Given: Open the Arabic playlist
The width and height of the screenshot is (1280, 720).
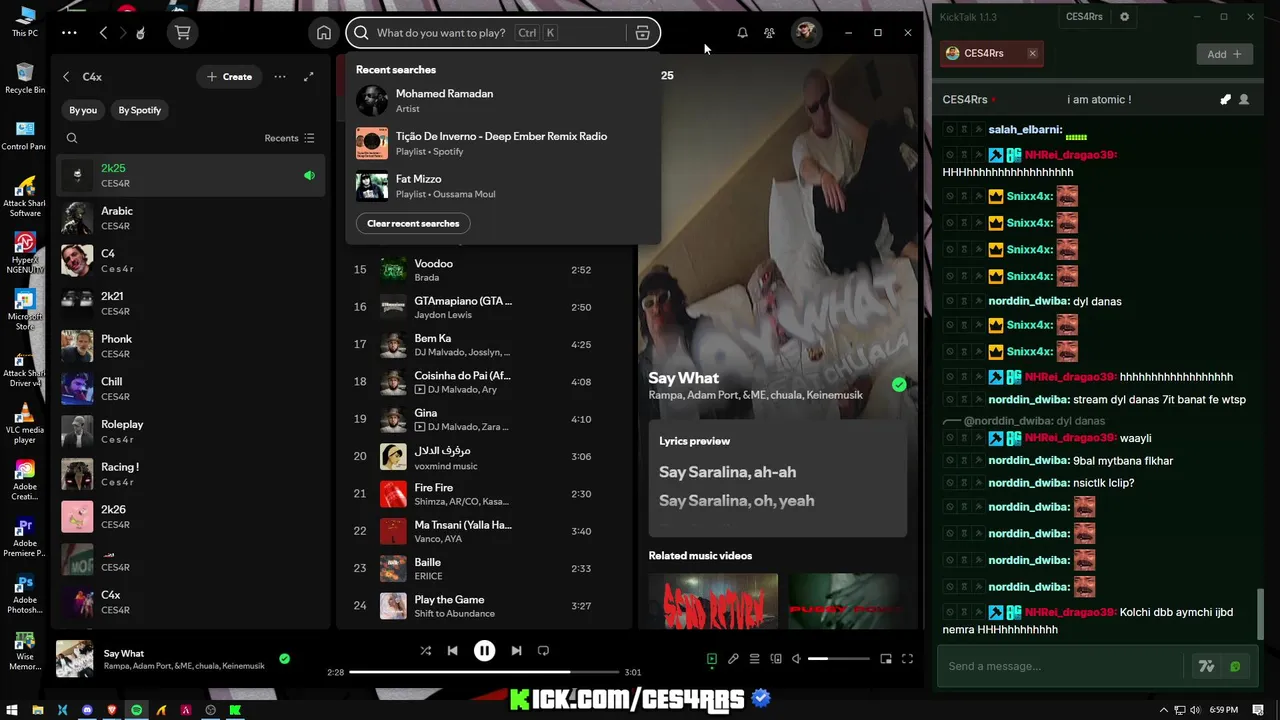Looking at the screenshot, I should 190,218.
